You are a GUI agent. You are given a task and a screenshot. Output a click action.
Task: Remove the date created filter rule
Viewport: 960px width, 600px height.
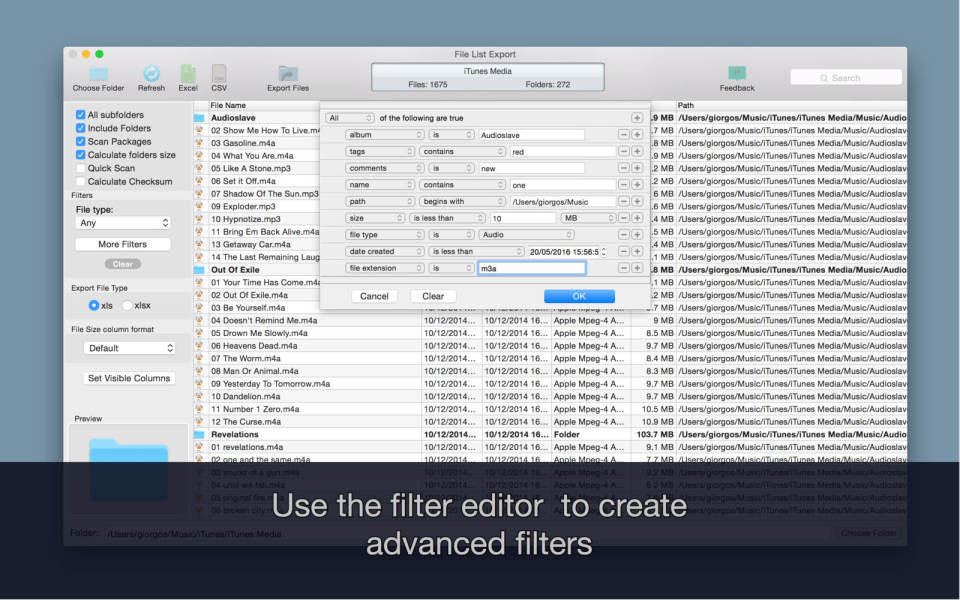623,251
